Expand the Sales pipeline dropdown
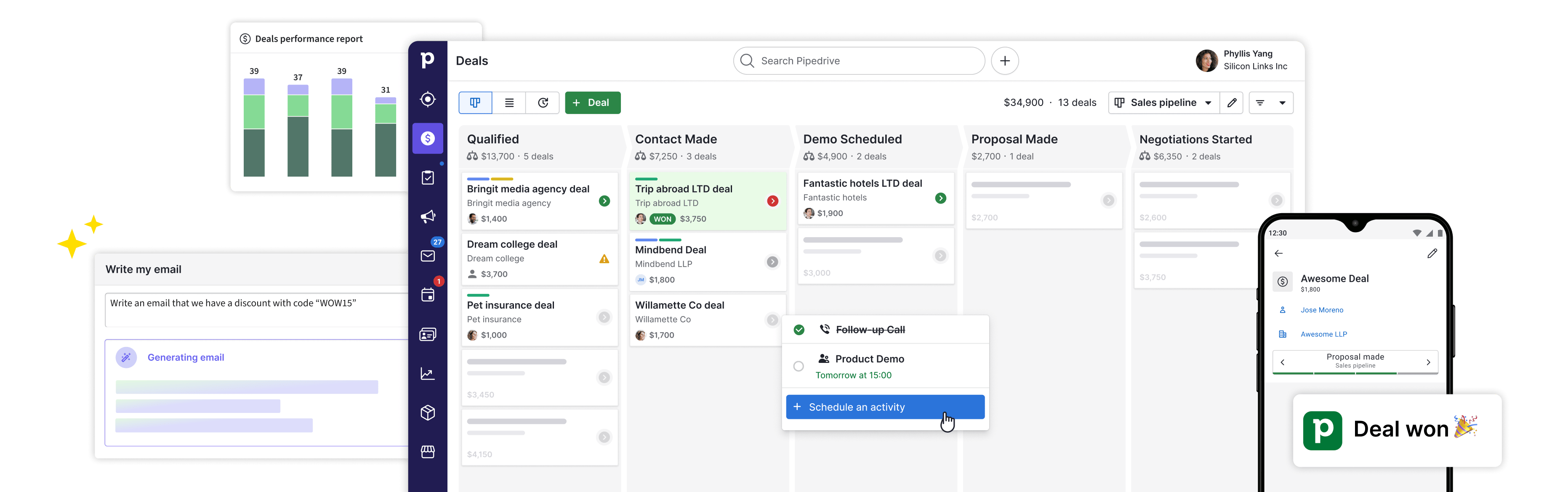Viewport: 1568px width, 492px height. click(1163, 103)
